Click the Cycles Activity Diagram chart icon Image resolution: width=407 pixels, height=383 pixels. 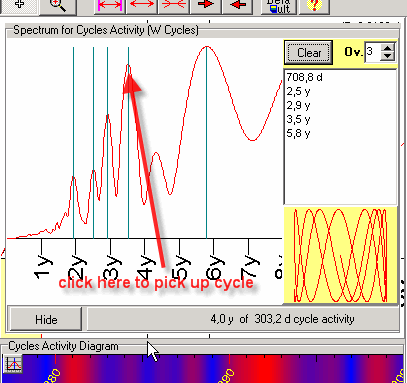click(13, 363)
